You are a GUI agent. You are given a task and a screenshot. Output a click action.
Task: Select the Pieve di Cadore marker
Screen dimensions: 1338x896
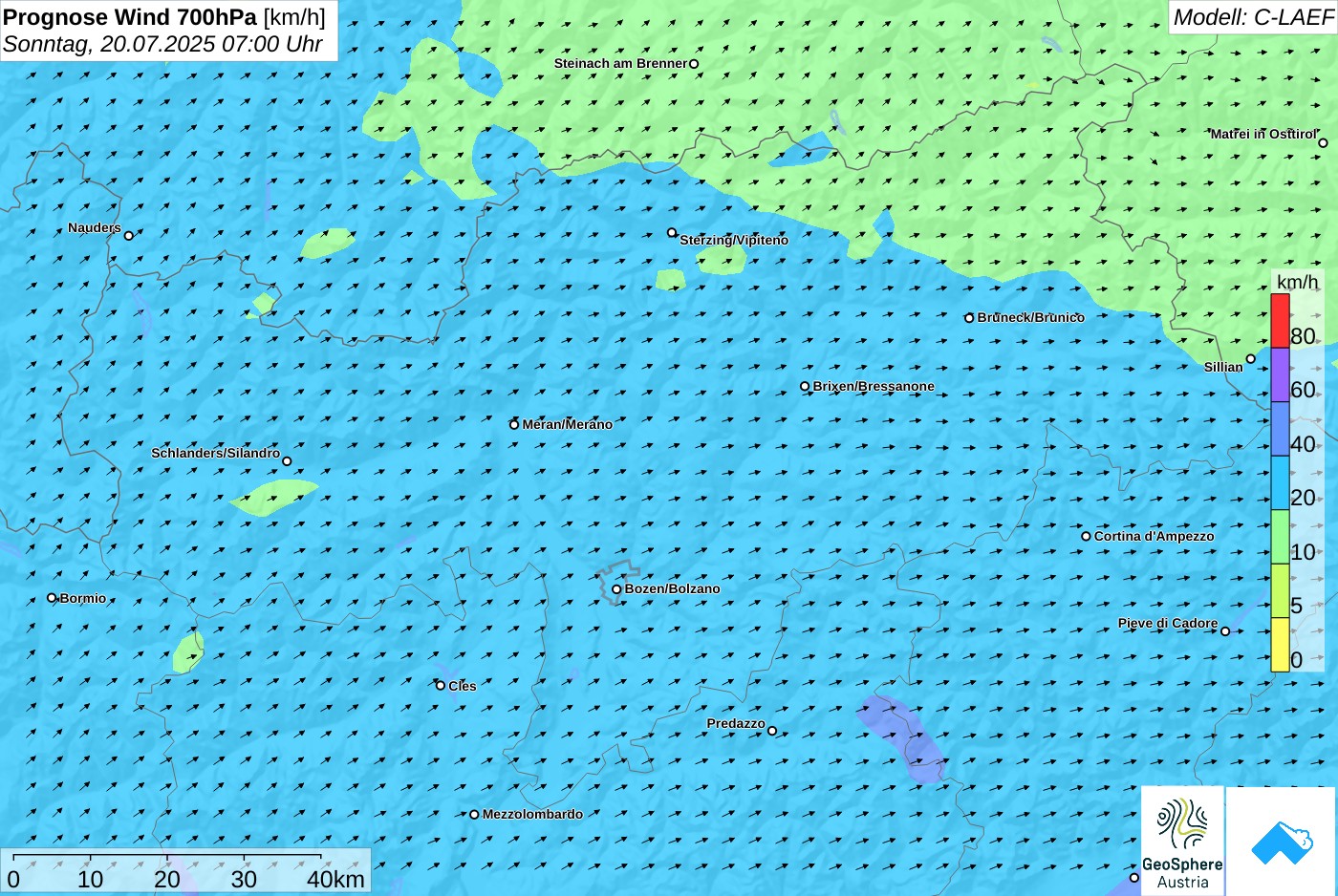[1225, 630]
